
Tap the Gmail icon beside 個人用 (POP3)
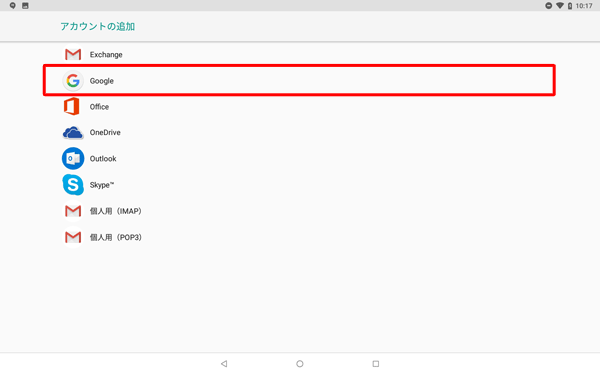[x=73, y=237]
